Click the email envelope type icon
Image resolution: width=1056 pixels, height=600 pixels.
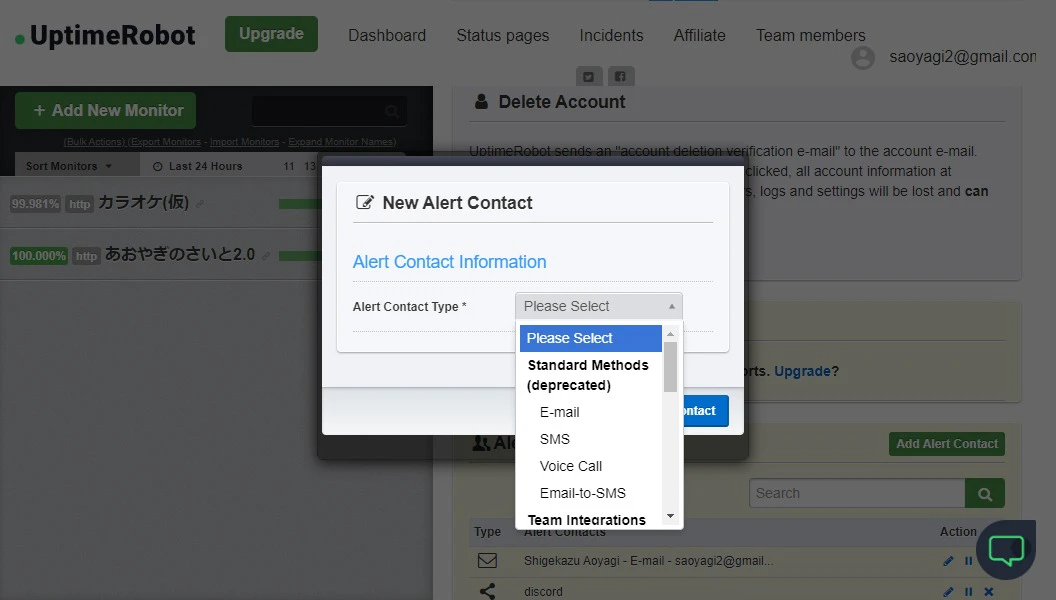pyautogui.click(x=487, y=560)
